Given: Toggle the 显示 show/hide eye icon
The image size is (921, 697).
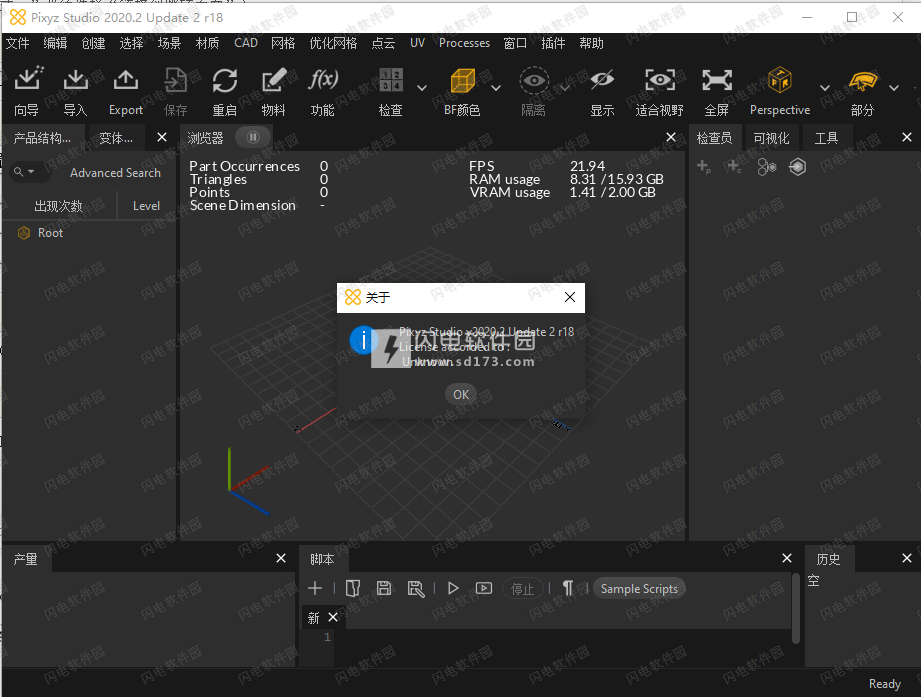Looking at the screenshot, I should (x=602, y=80).
